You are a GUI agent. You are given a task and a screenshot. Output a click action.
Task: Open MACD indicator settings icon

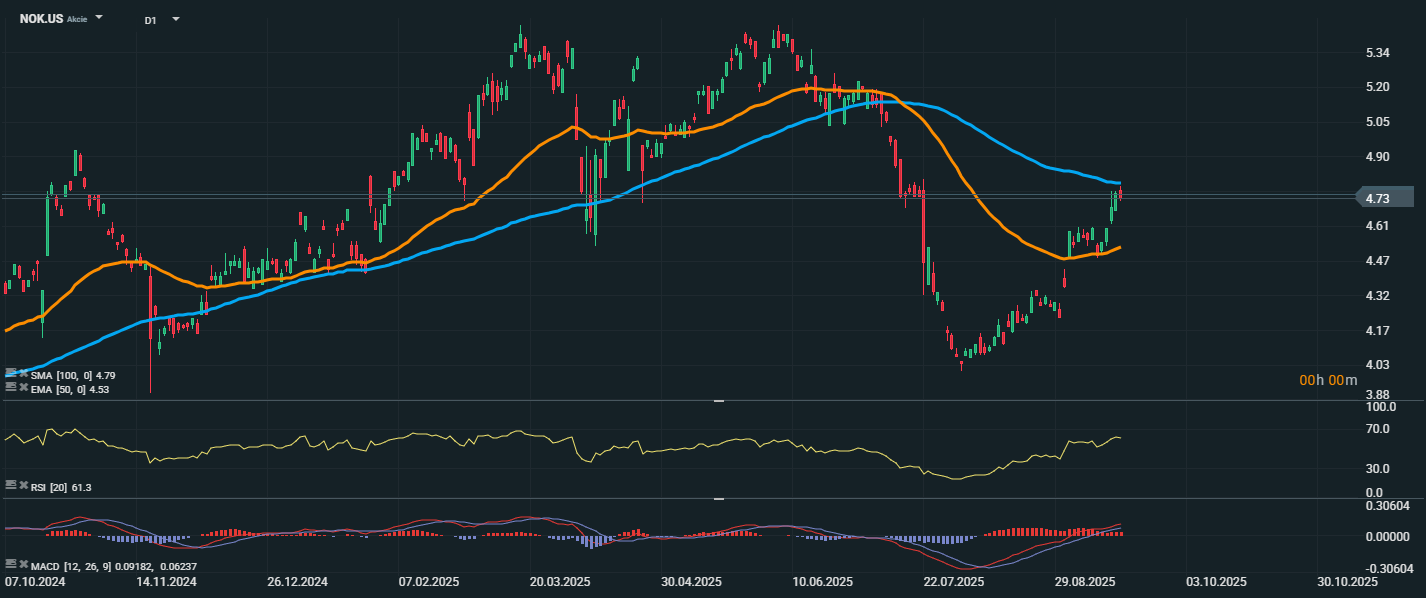(10, 564)
